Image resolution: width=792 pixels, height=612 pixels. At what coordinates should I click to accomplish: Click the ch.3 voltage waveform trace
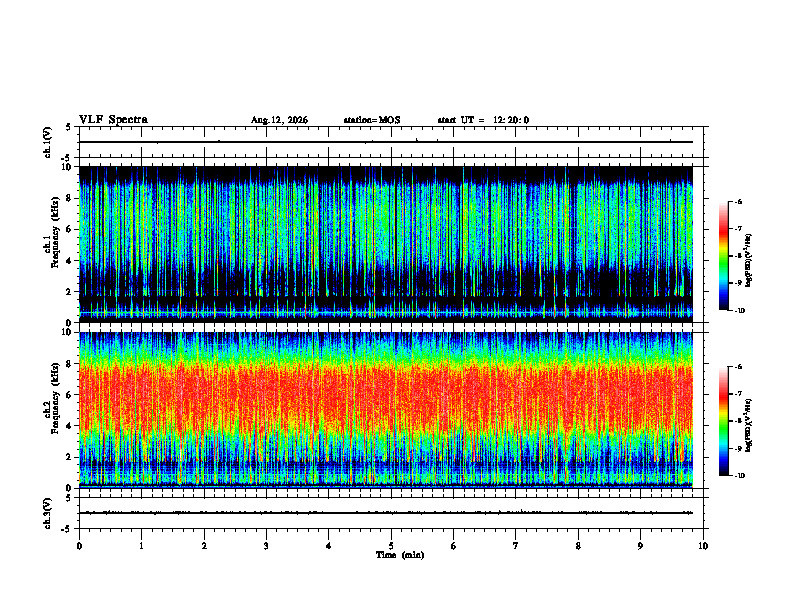[x=386, y=513]
